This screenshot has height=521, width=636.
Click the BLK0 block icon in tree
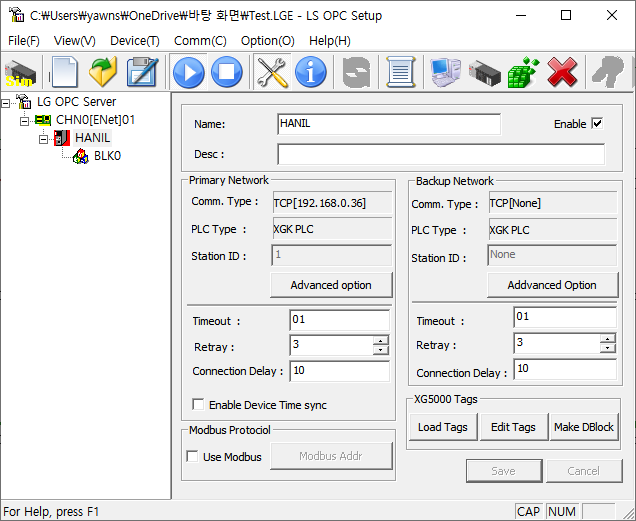coord(81,156)
